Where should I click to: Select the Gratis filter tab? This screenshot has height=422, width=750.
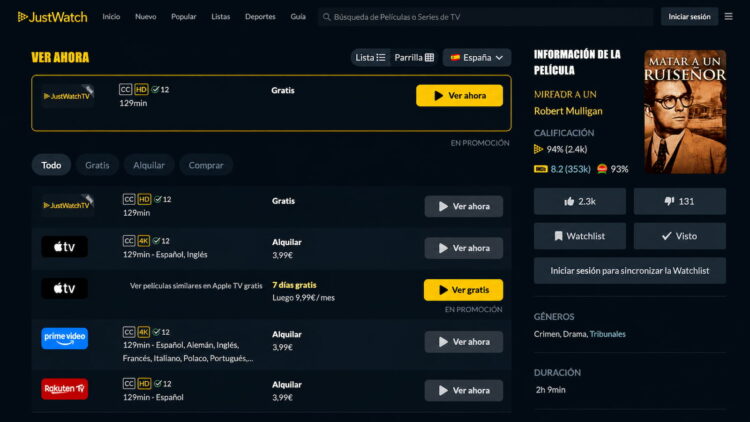point(97,165)
